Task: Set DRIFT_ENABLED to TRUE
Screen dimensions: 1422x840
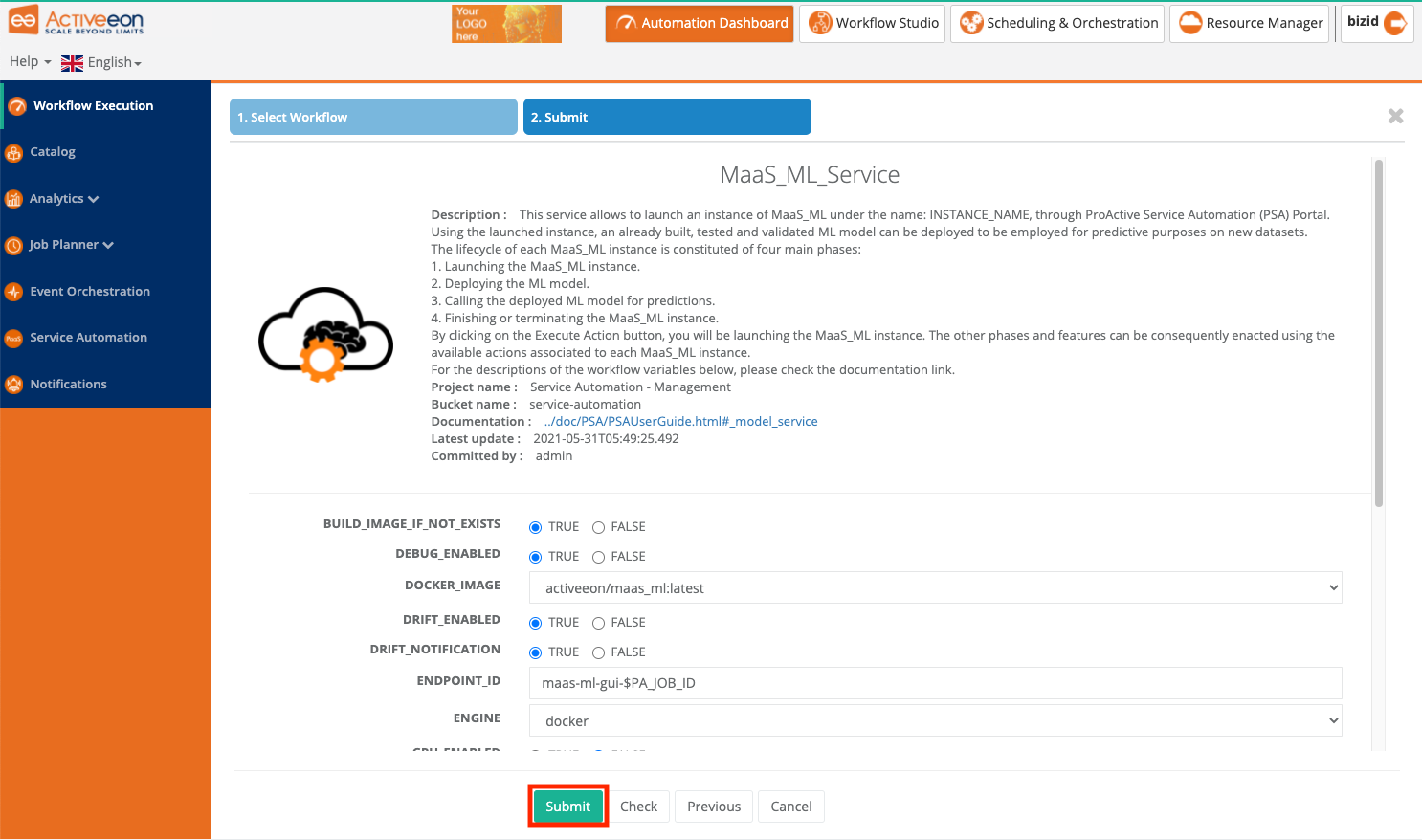Action: coord(536,623)
